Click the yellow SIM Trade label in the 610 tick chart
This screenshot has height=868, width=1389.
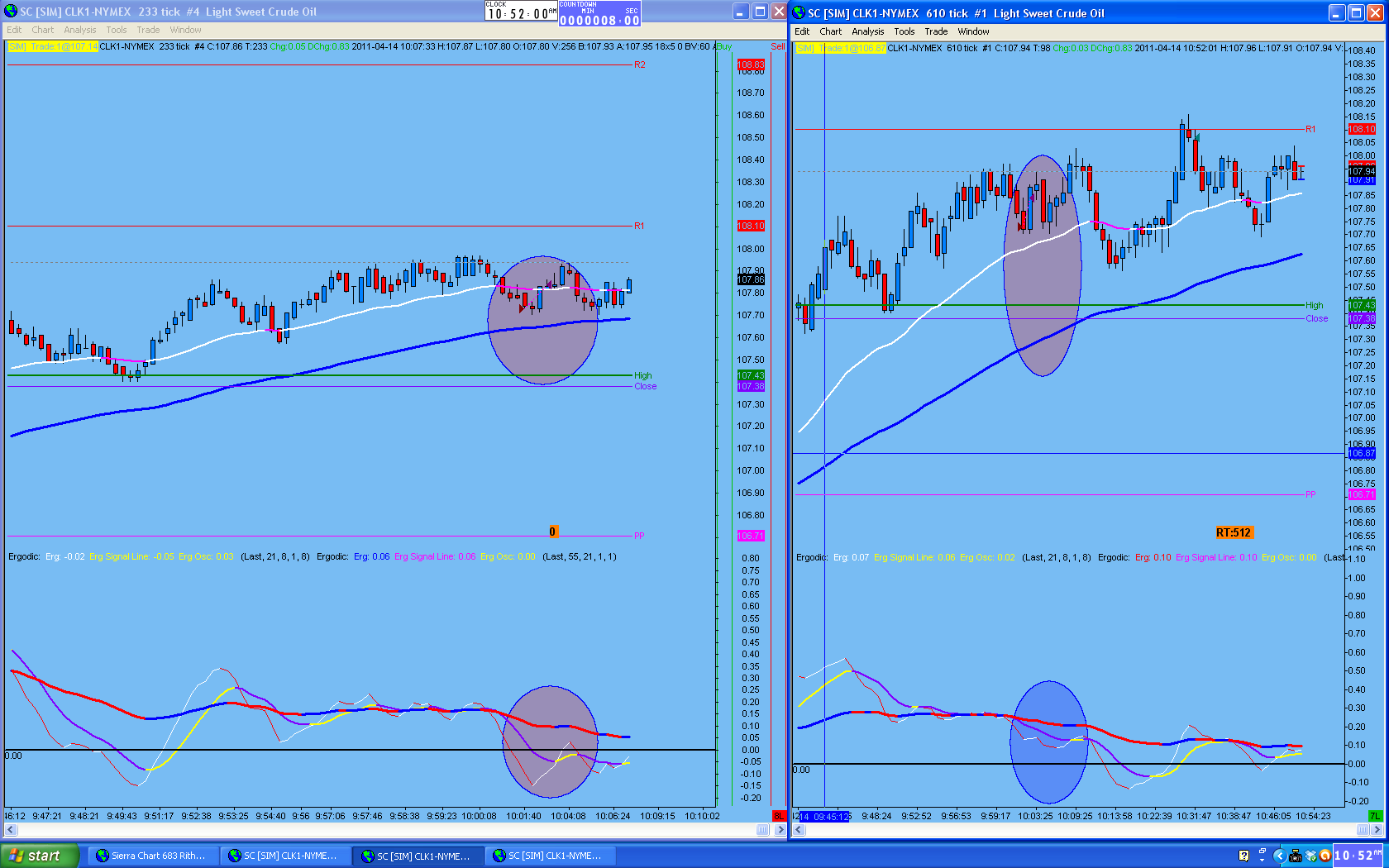pyautogui.click(x=841, y=48)
